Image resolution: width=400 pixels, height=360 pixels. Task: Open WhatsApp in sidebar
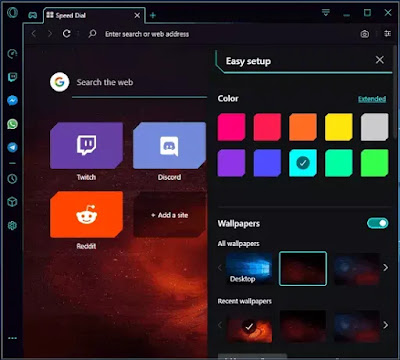[12, 124]
